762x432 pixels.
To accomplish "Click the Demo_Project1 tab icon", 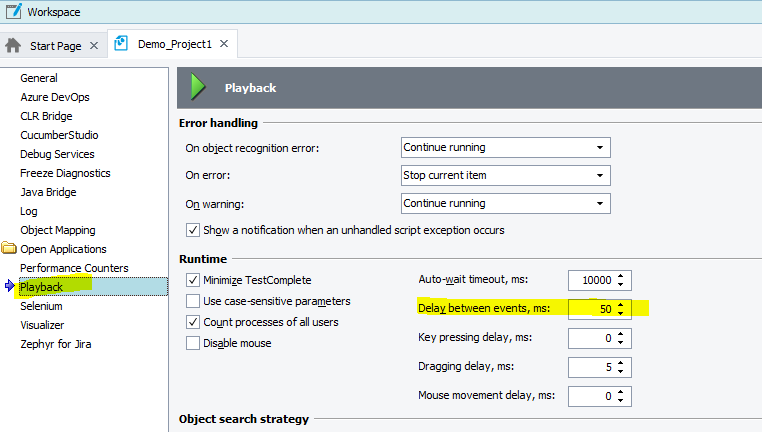I will (122, 45).
